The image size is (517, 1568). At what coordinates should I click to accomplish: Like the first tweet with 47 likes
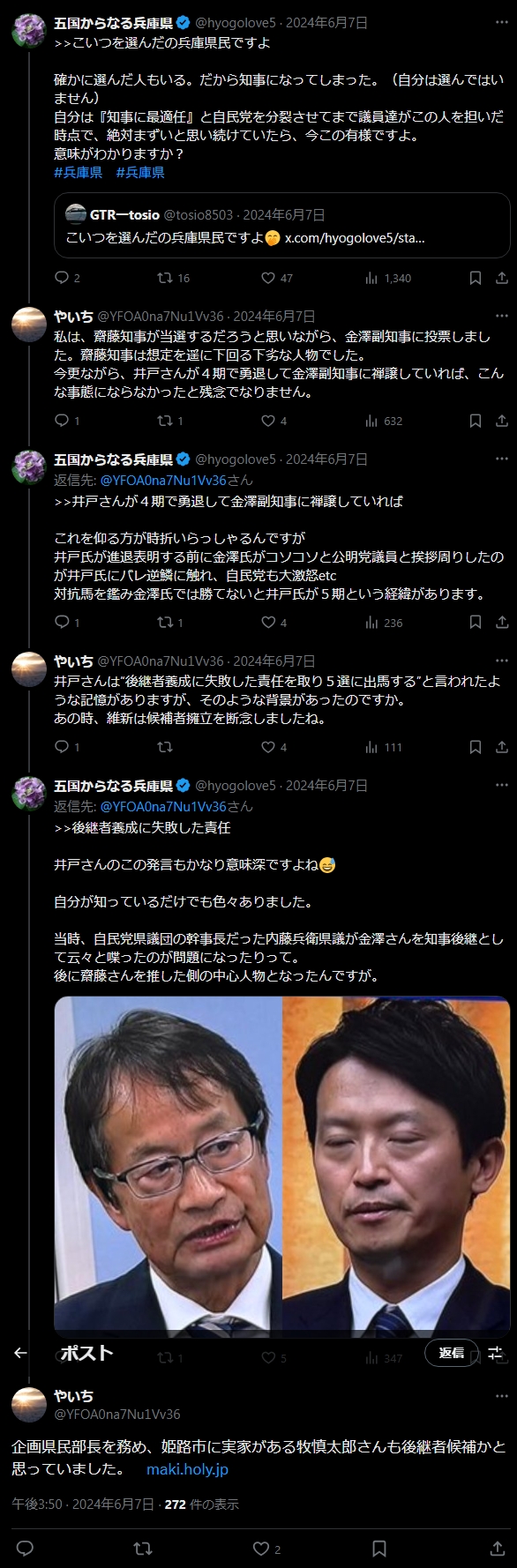tap(277, 278)
